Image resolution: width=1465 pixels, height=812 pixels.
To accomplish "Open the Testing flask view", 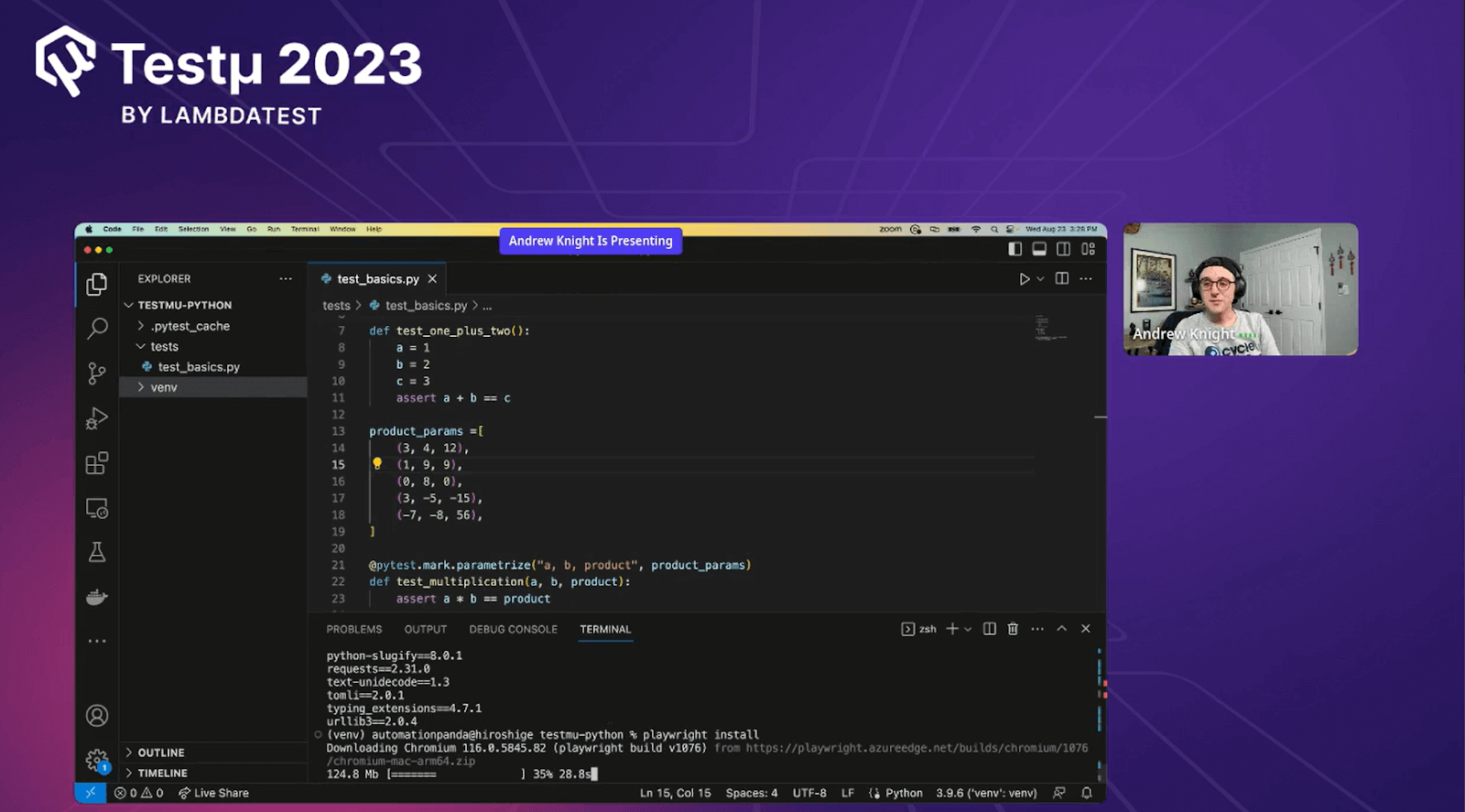I will 96,552.
